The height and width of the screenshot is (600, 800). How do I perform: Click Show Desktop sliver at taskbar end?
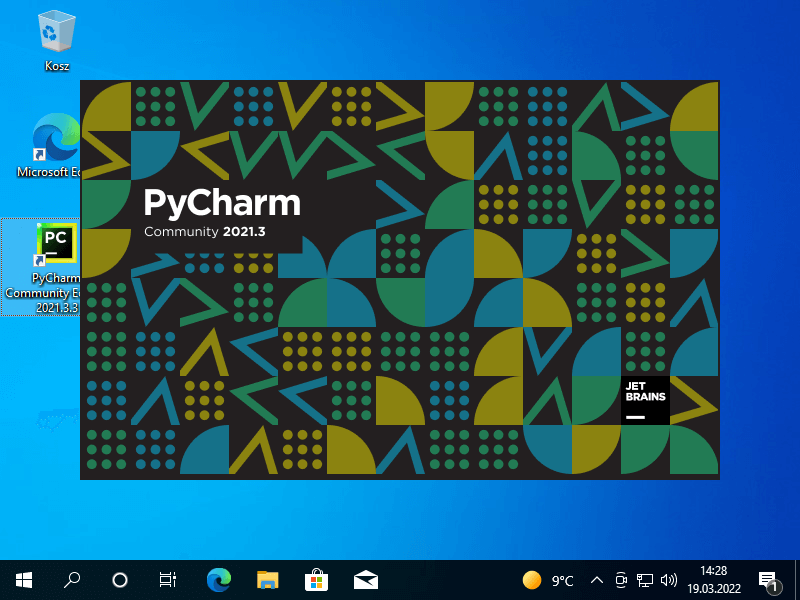(x=797, y=580)
